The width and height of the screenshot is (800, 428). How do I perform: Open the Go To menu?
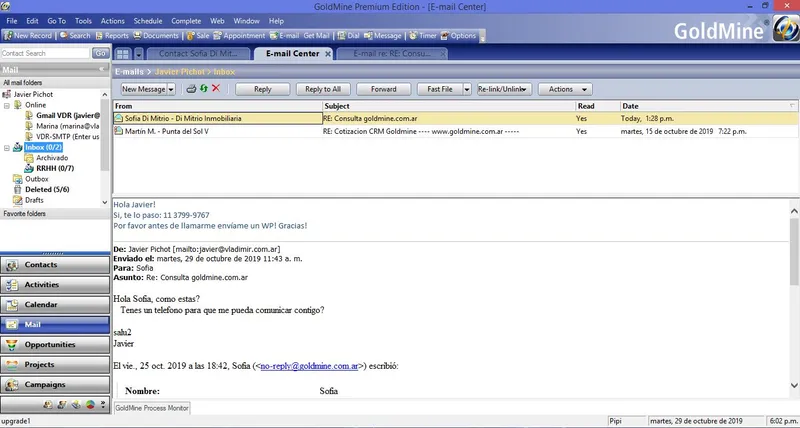tap(57, 21)
